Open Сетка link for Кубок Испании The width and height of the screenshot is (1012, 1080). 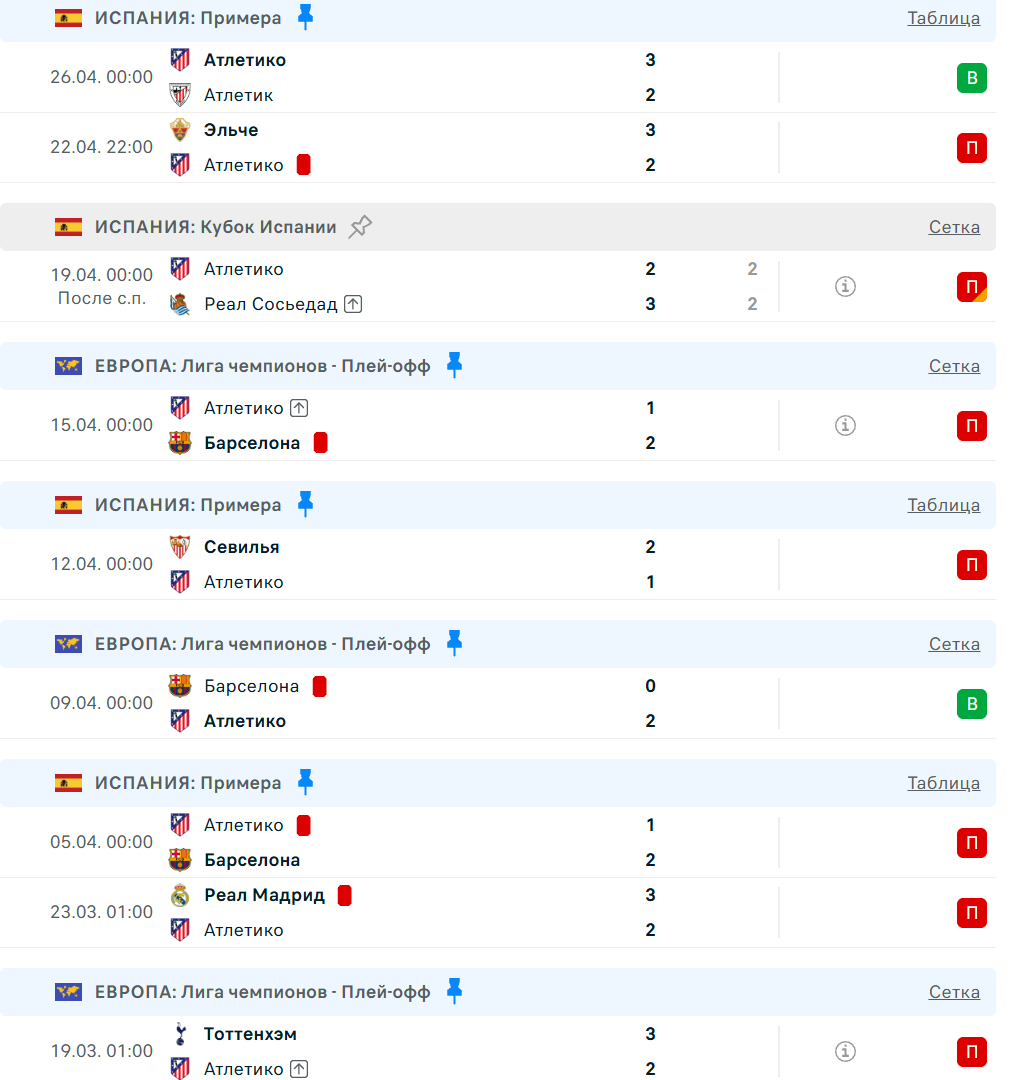click(954, 227)
